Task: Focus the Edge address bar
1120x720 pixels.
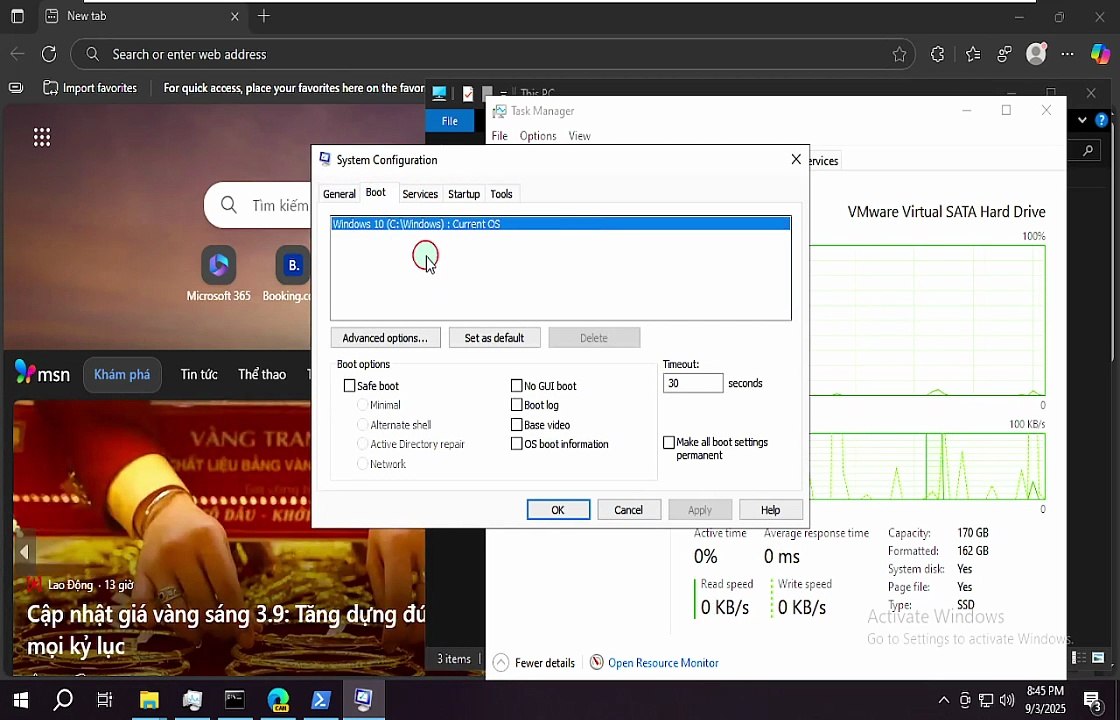Action: (493, 54)
